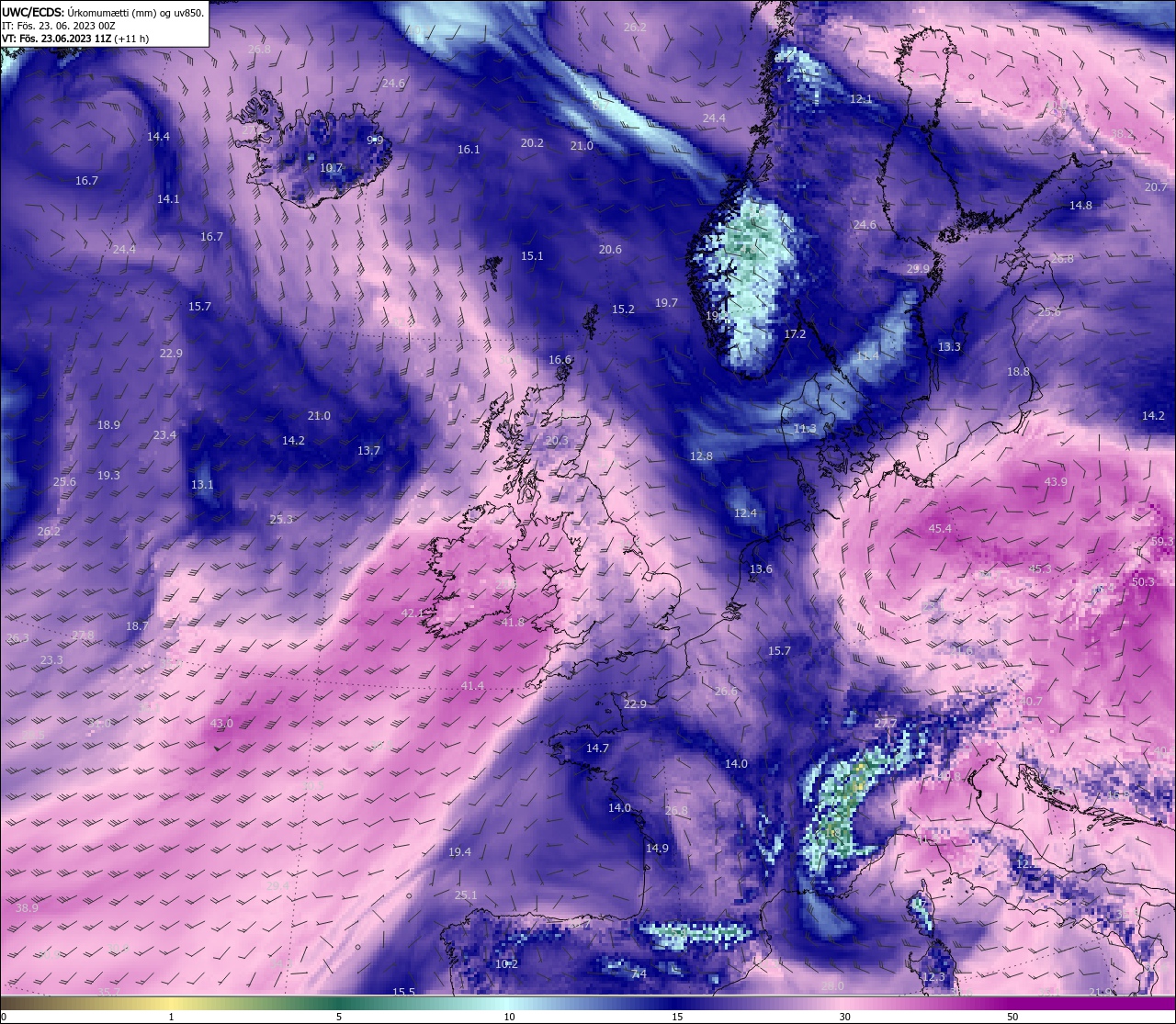Click the map value 27.7

click(885, 723)
